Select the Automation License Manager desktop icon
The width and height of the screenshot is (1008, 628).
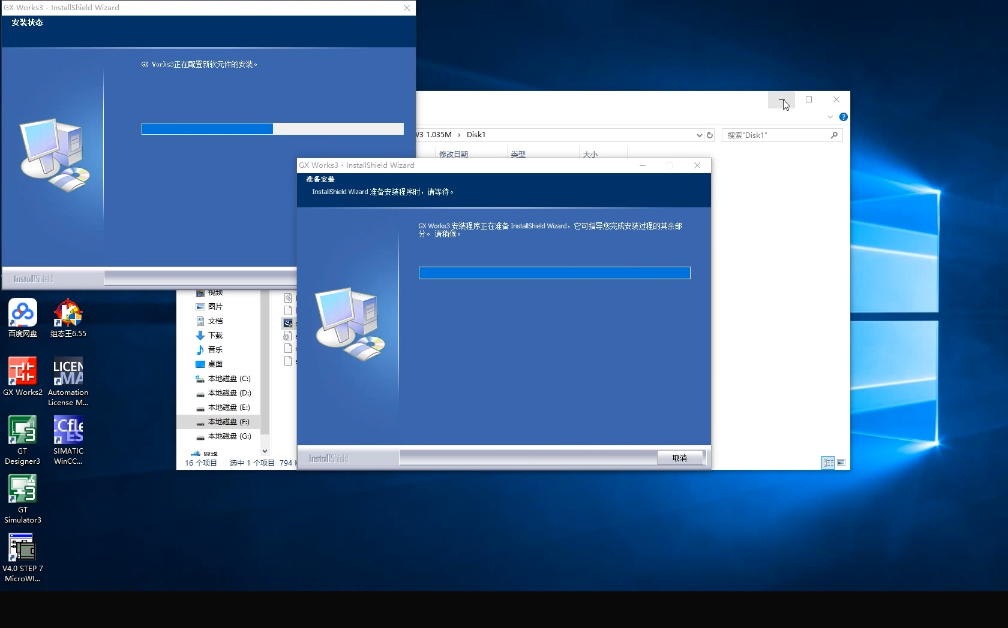tap(68, 381)
